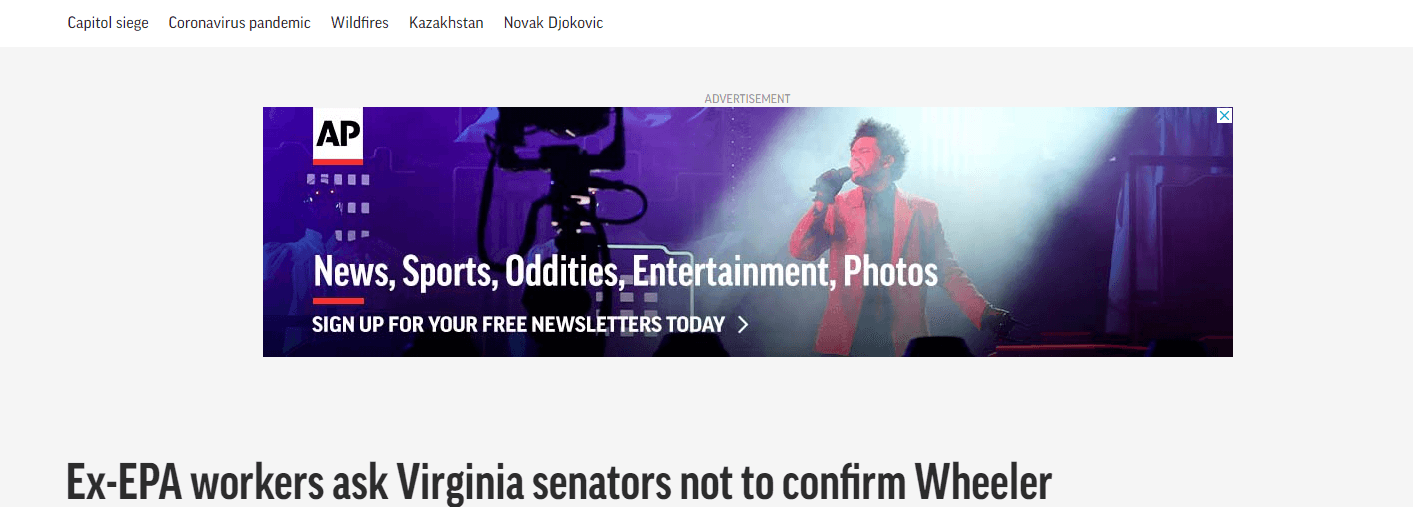Click the arrow after NEWSLETTERS TODAY
The width and height of the screenshot is (1413, 507).
[743, 324]
